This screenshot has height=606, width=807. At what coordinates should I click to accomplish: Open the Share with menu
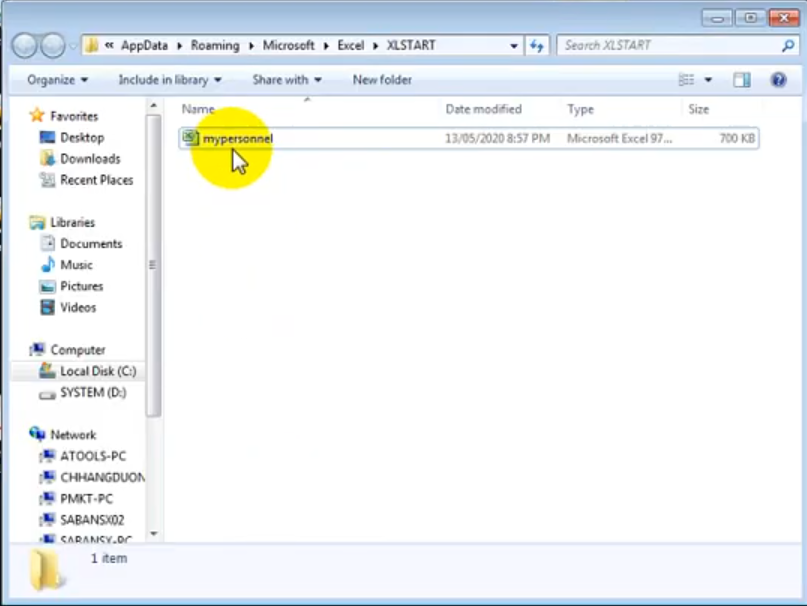[287, 80]
